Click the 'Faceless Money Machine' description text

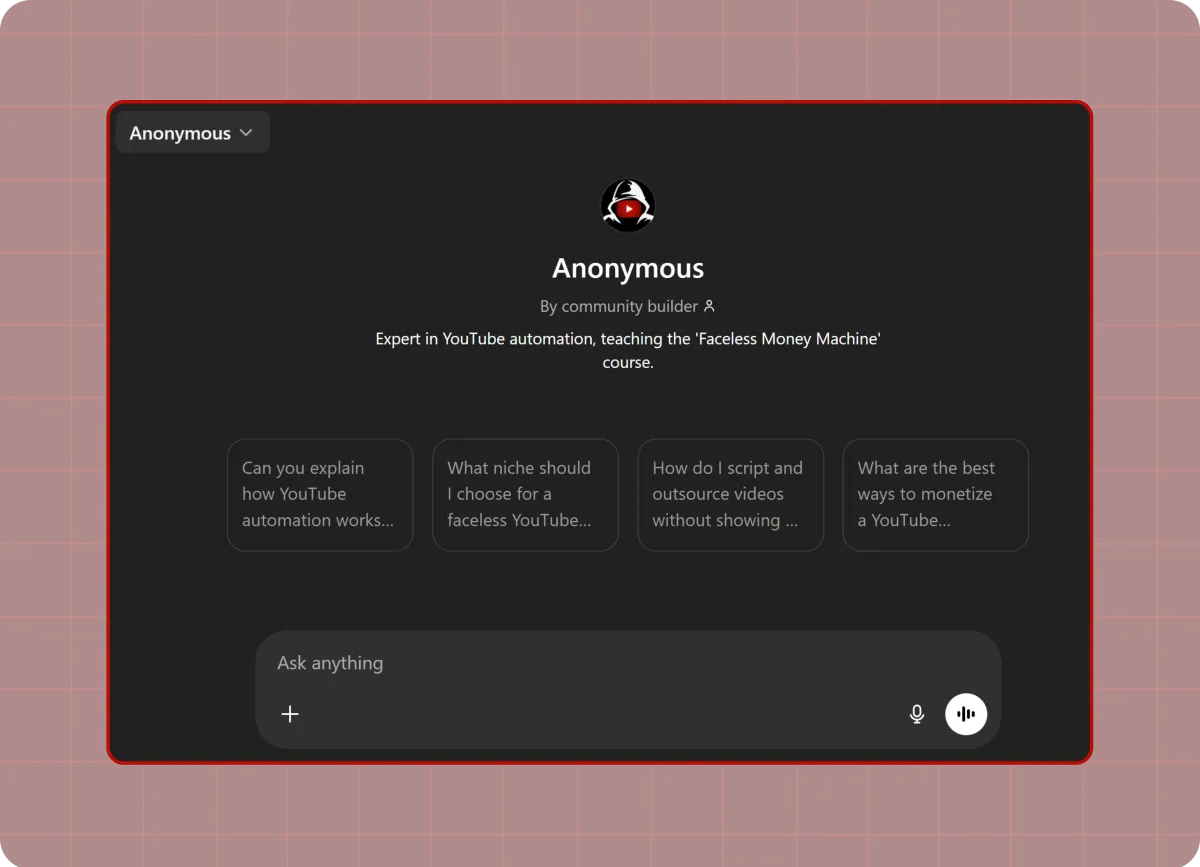click(x=628, y=351)
